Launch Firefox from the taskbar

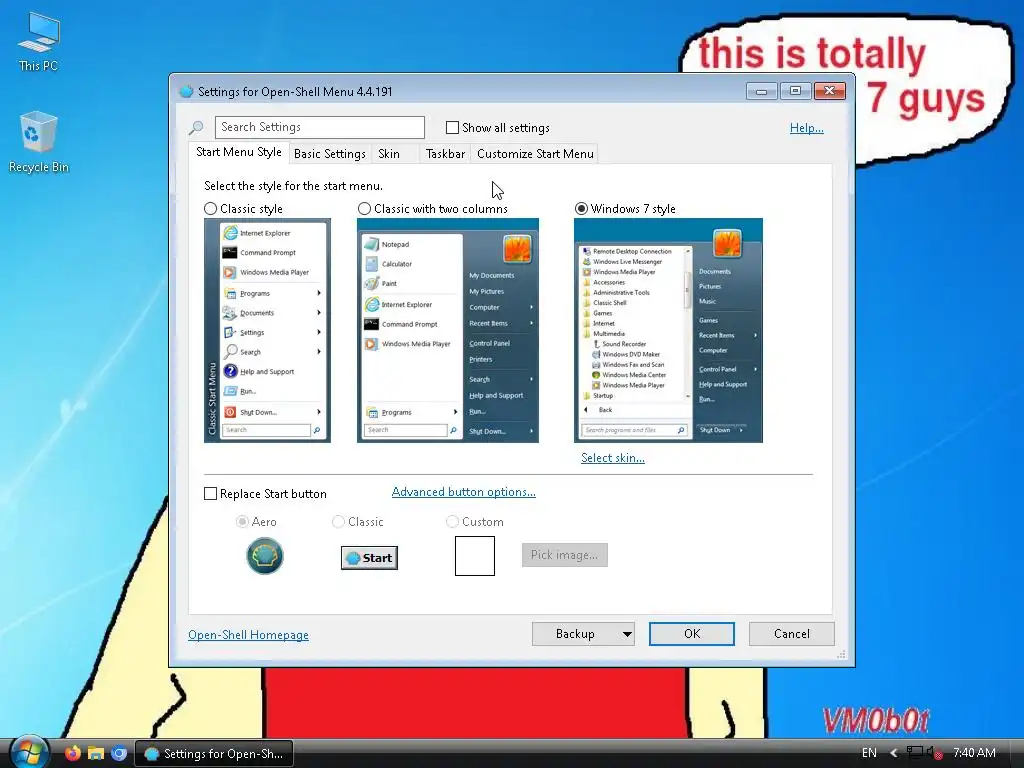click(72, 753)
